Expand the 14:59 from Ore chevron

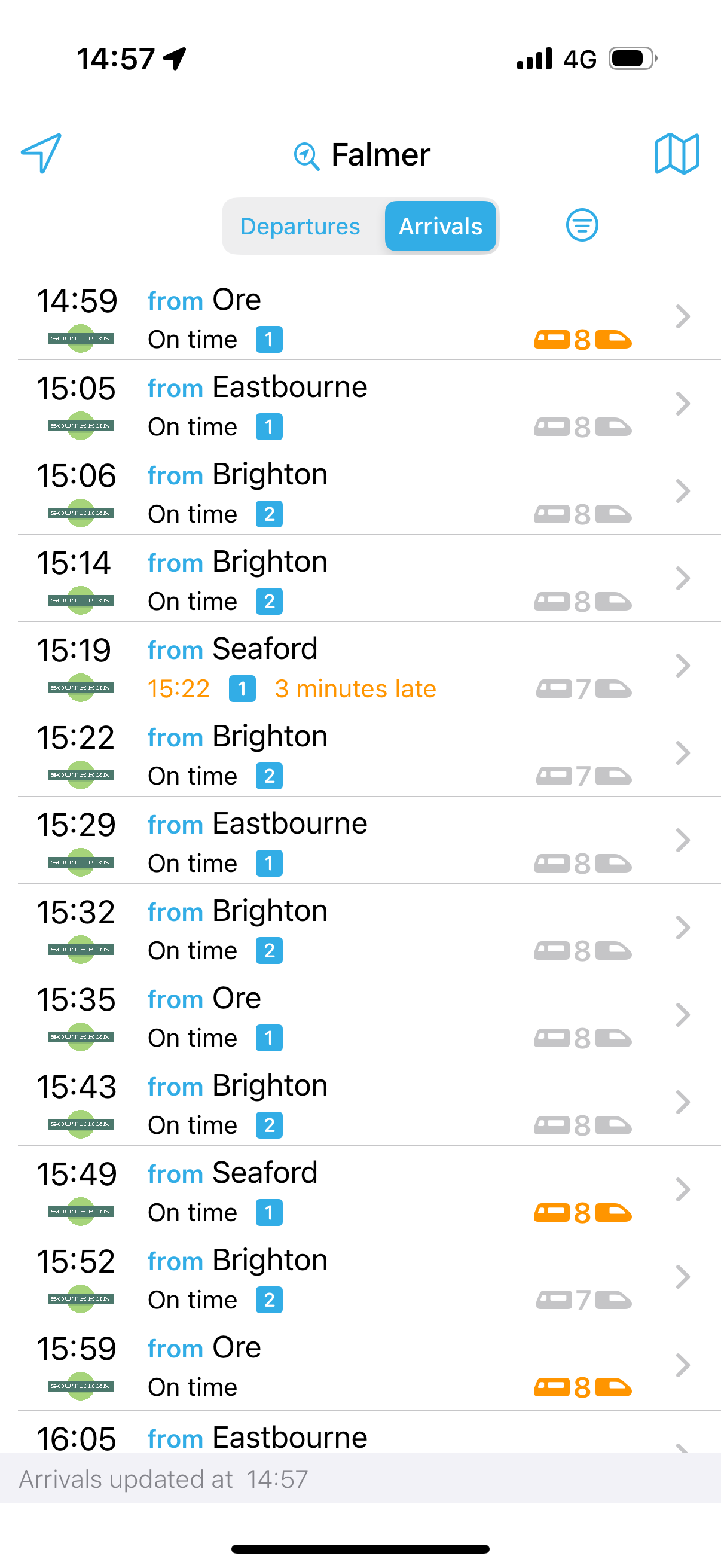click(683, 316)
